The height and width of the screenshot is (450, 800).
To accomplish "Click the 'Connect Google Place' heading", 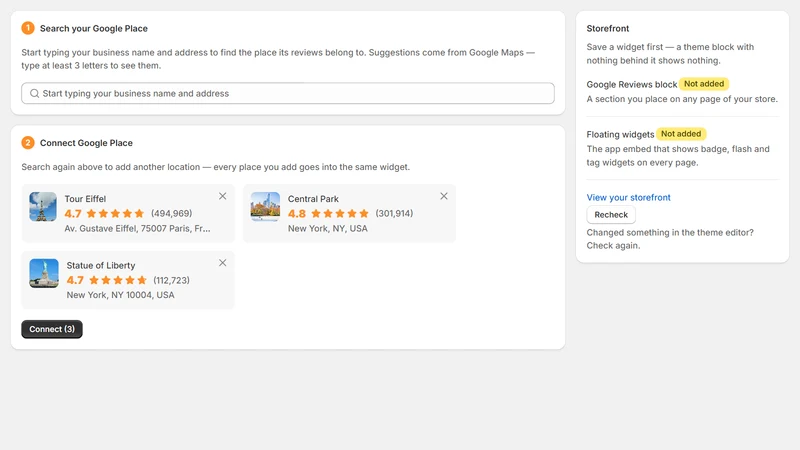I will click(86, 143).
